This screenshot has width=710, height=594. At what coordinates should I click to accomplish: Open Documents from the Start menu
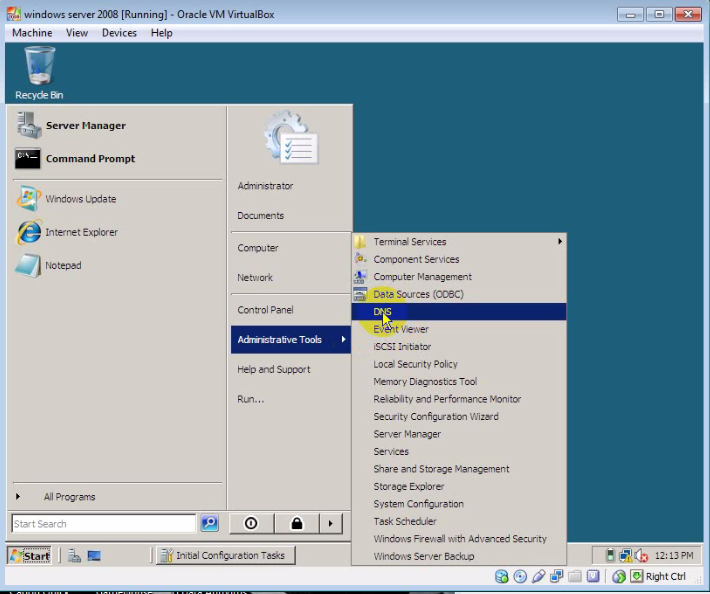click(260, 216)
